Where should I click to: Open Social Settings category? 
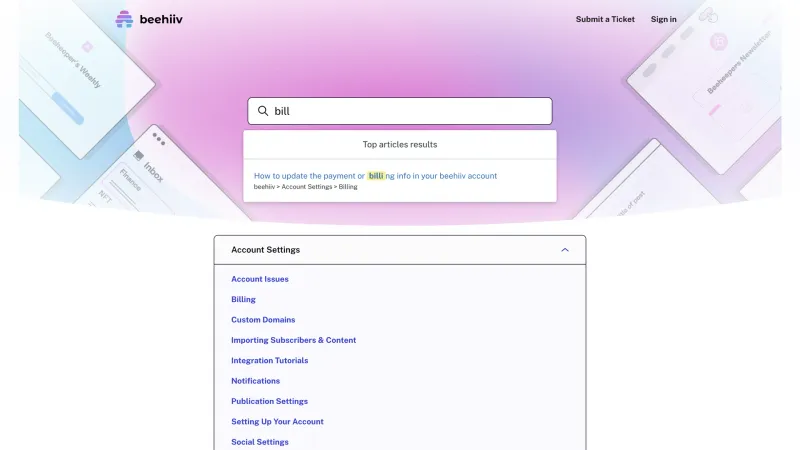point(260,442)
